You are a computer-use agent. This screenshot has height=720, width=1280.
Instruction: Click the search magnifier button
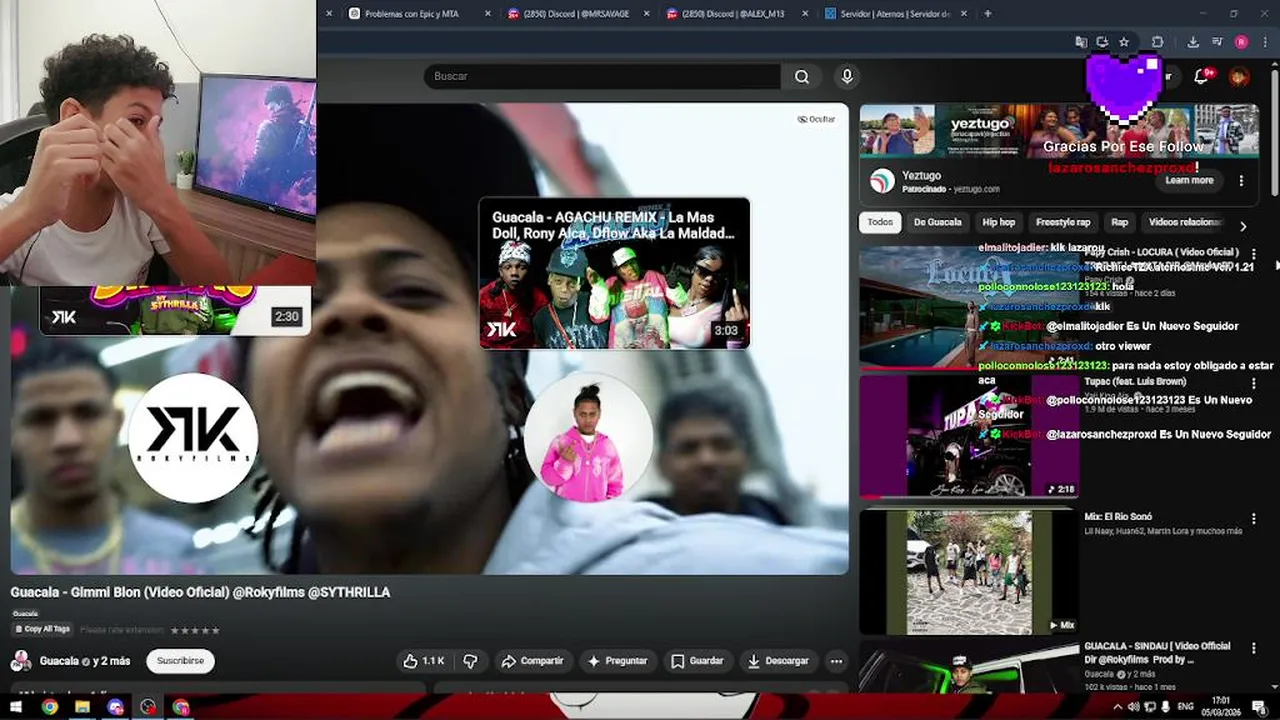click(x=802, y=76)
